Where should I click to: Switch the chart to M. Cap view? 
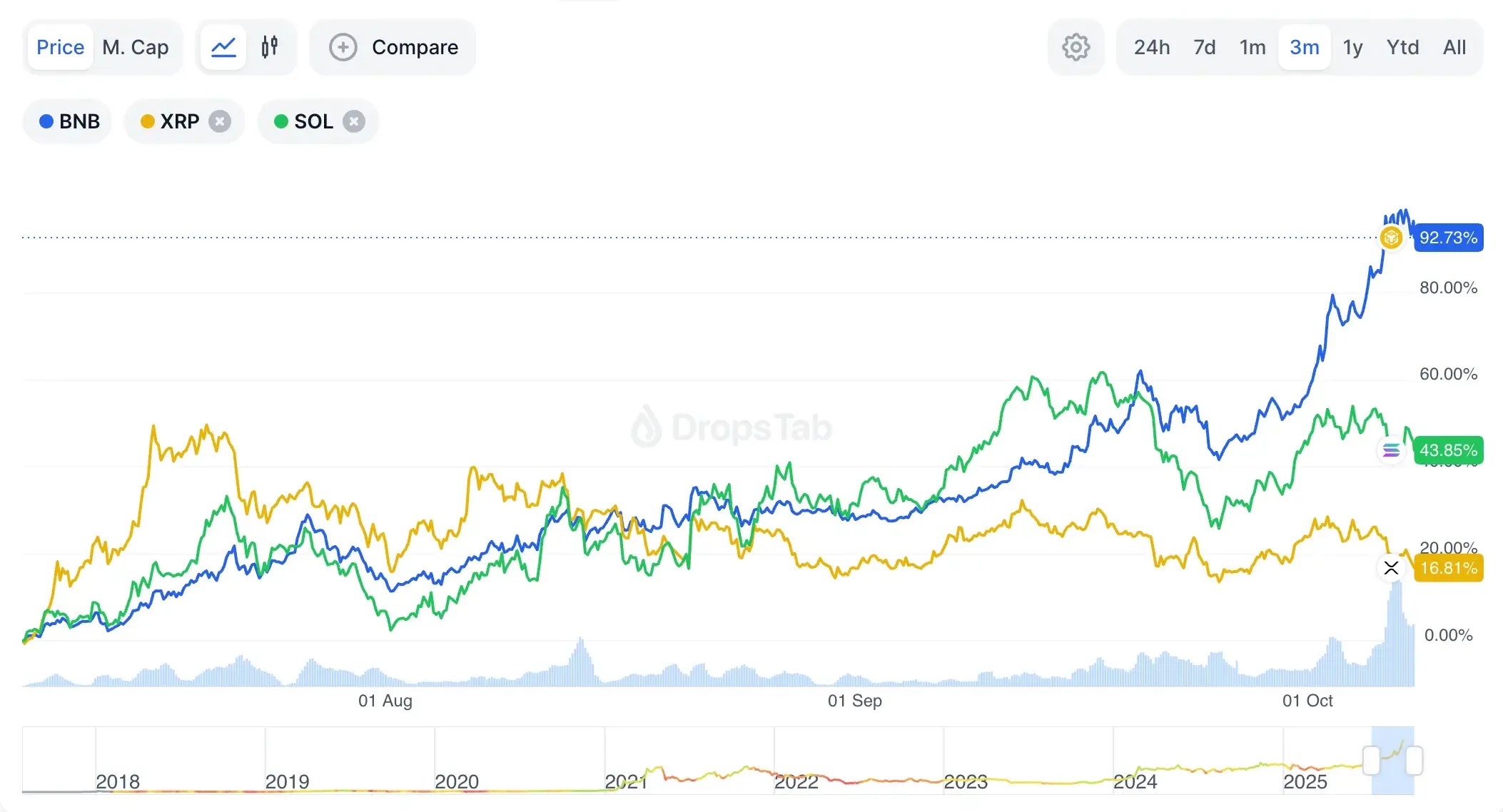(x=136, y=47)
